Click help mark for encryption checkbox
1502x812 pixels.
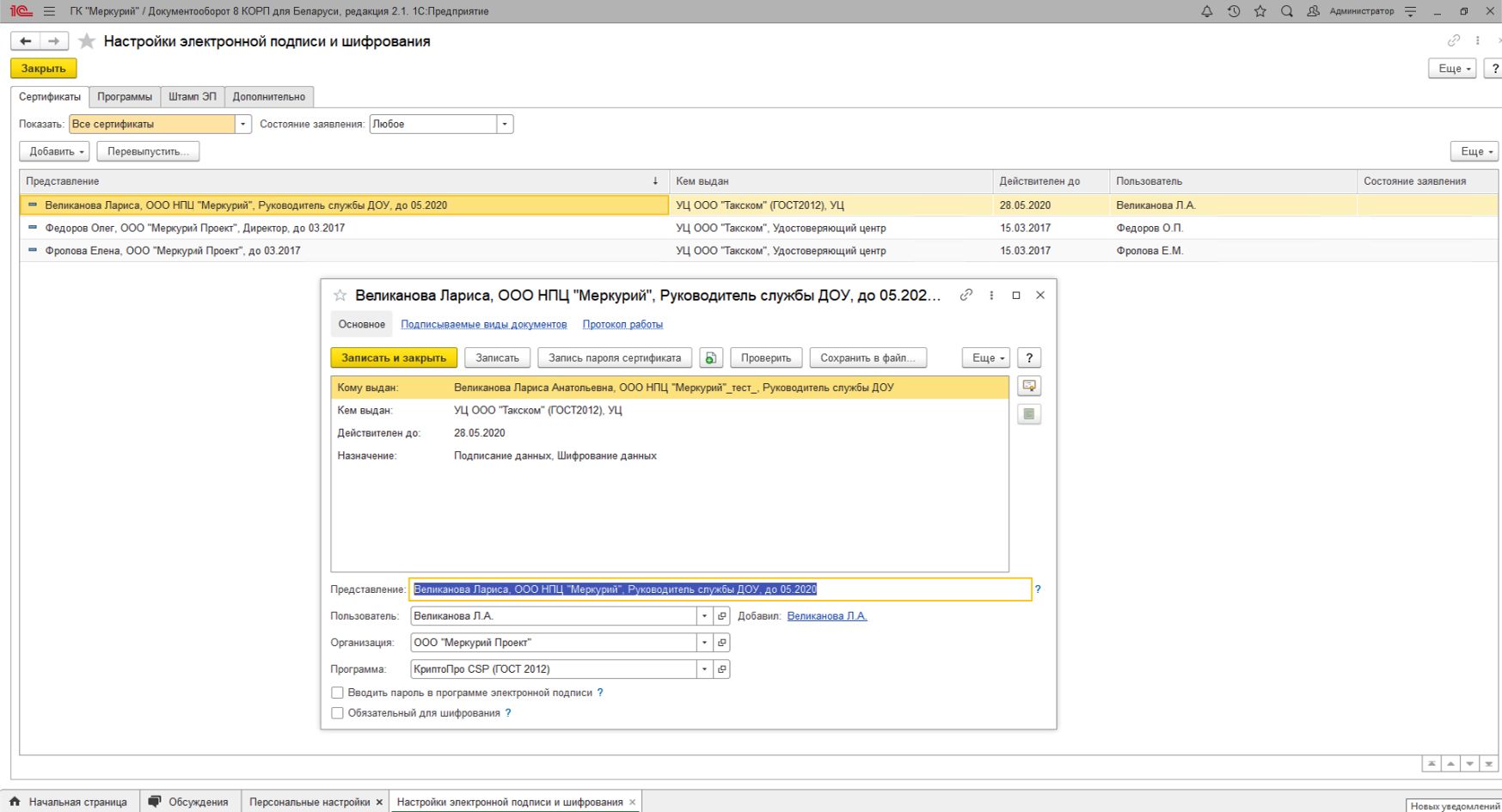508,713
